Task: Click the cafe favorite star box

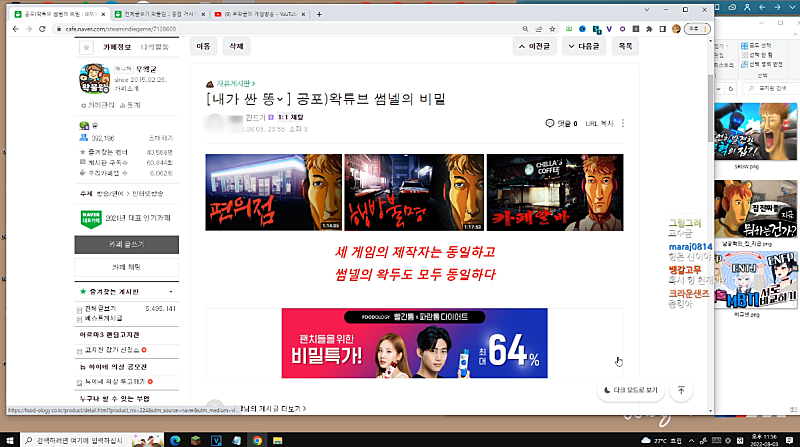Action: [x=86, y=47]
